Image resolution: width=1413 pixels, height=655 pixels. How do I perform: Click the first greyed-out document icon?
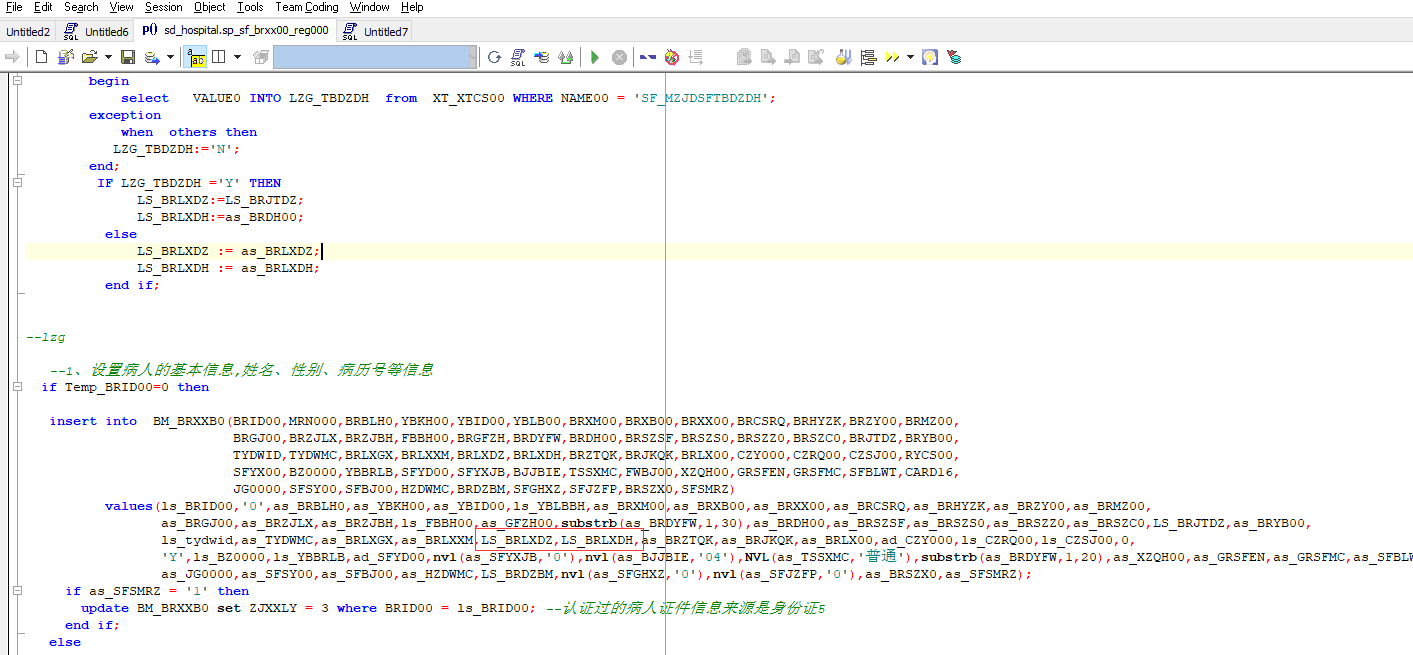coord(744,57)
